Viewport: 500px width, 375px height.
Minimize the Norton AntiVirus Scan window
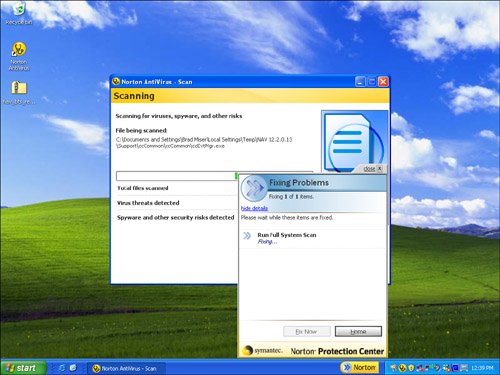click(x=360, y=82)
